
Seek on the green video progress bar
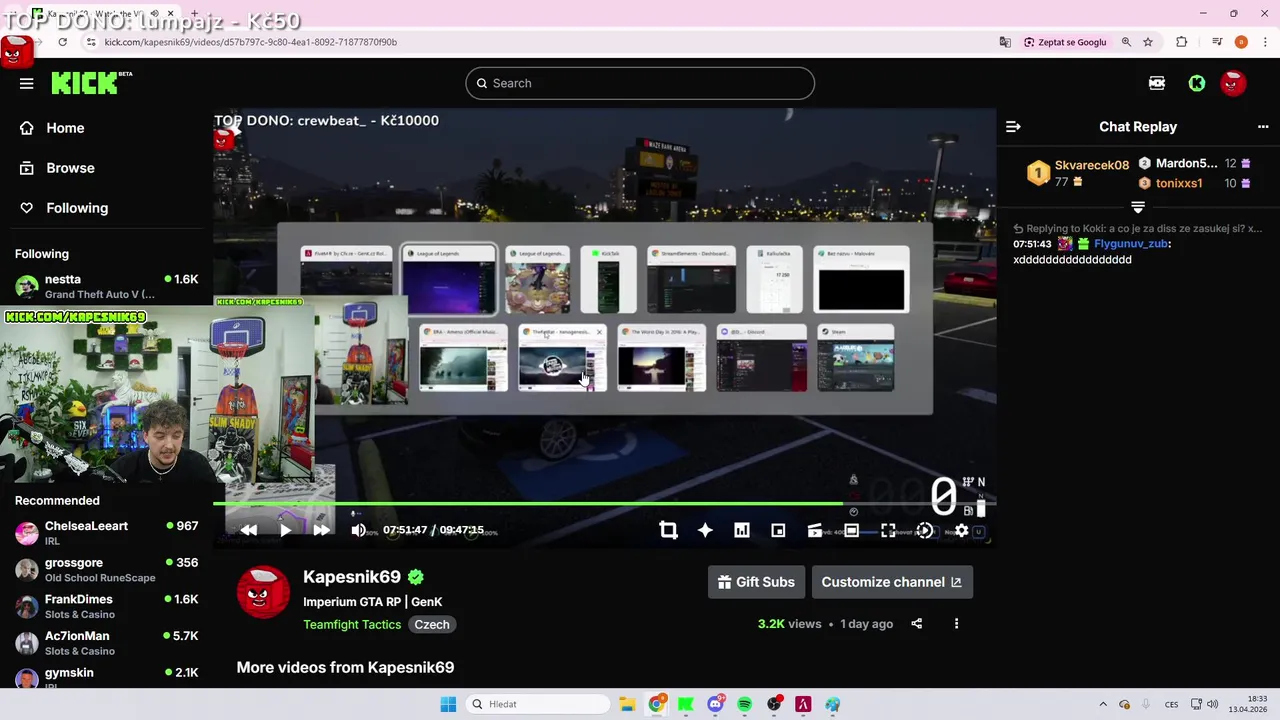click(604, 504)
